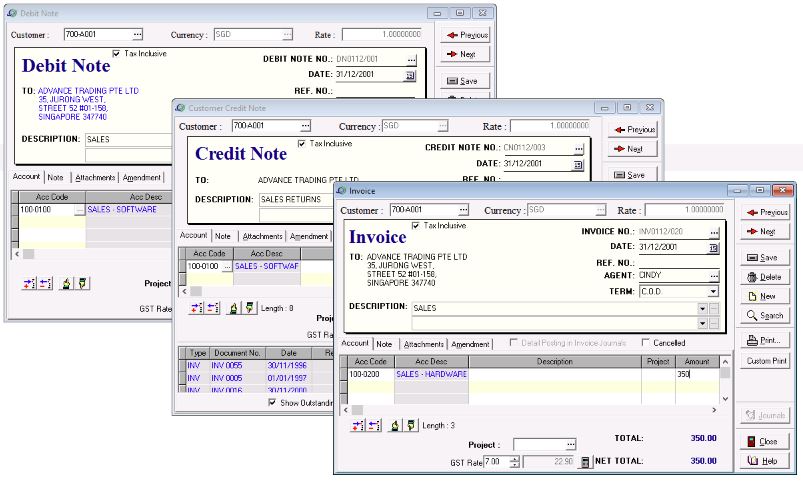
Task: Switch to Amendment tab in Debit Note window
Action: (x=142, y=177)
